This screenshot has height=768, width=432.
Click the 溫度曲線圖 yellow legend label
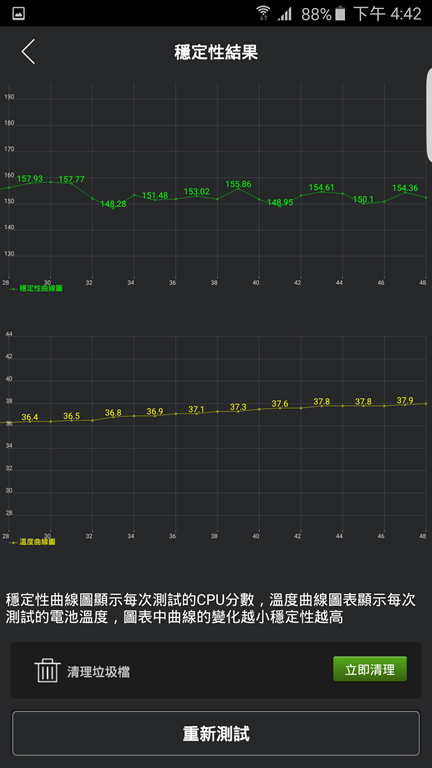[x=37, y=542]
